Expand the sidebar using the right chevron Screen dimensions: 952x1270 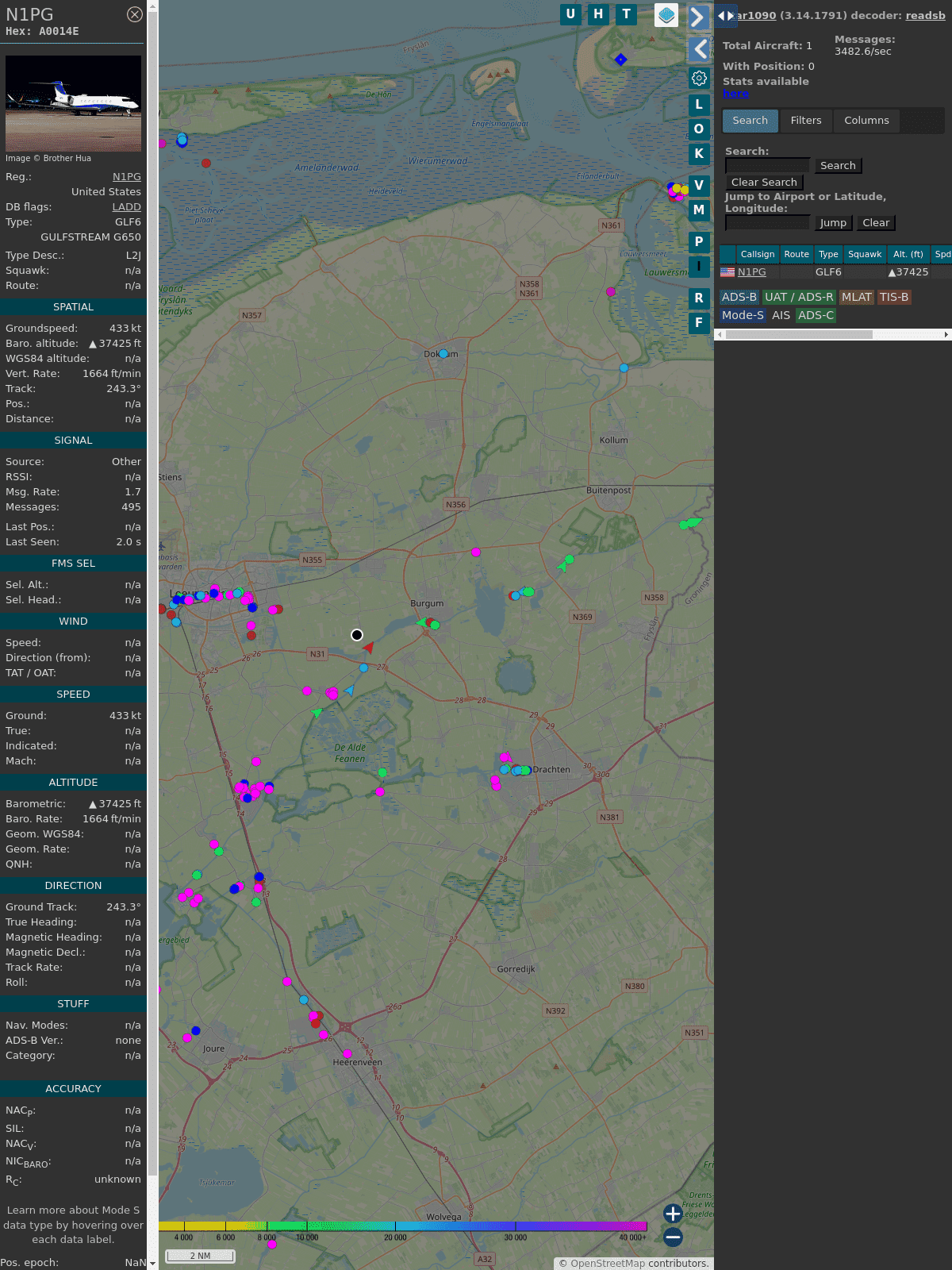tap(698, 17)
